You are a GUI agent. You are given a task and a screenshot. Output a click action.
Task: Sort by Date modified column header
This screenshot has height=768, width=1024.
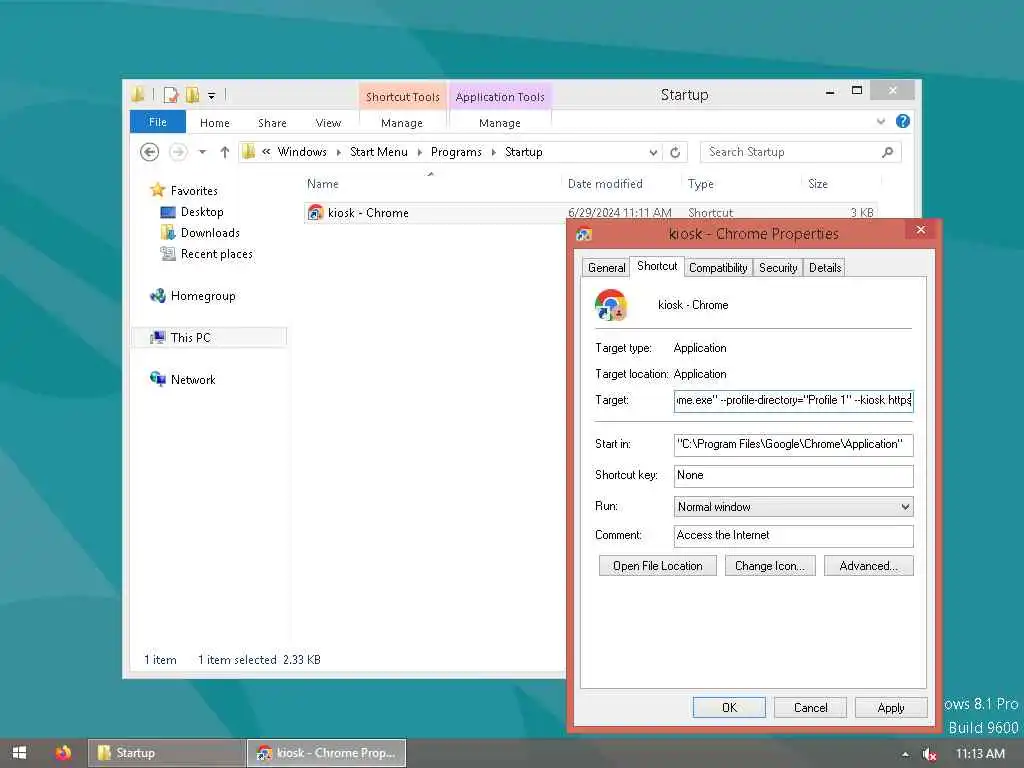605,184
